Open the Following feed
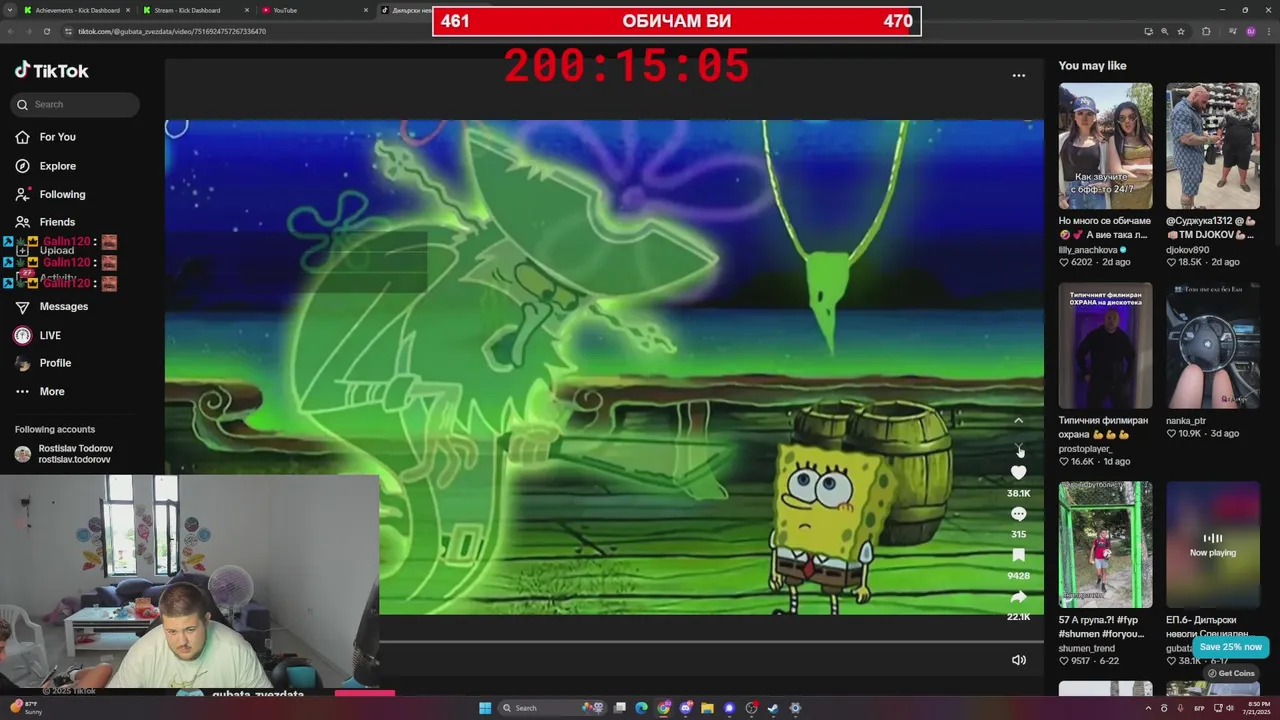This screenshot has height=720, width=1280. (x=62, y=194)
